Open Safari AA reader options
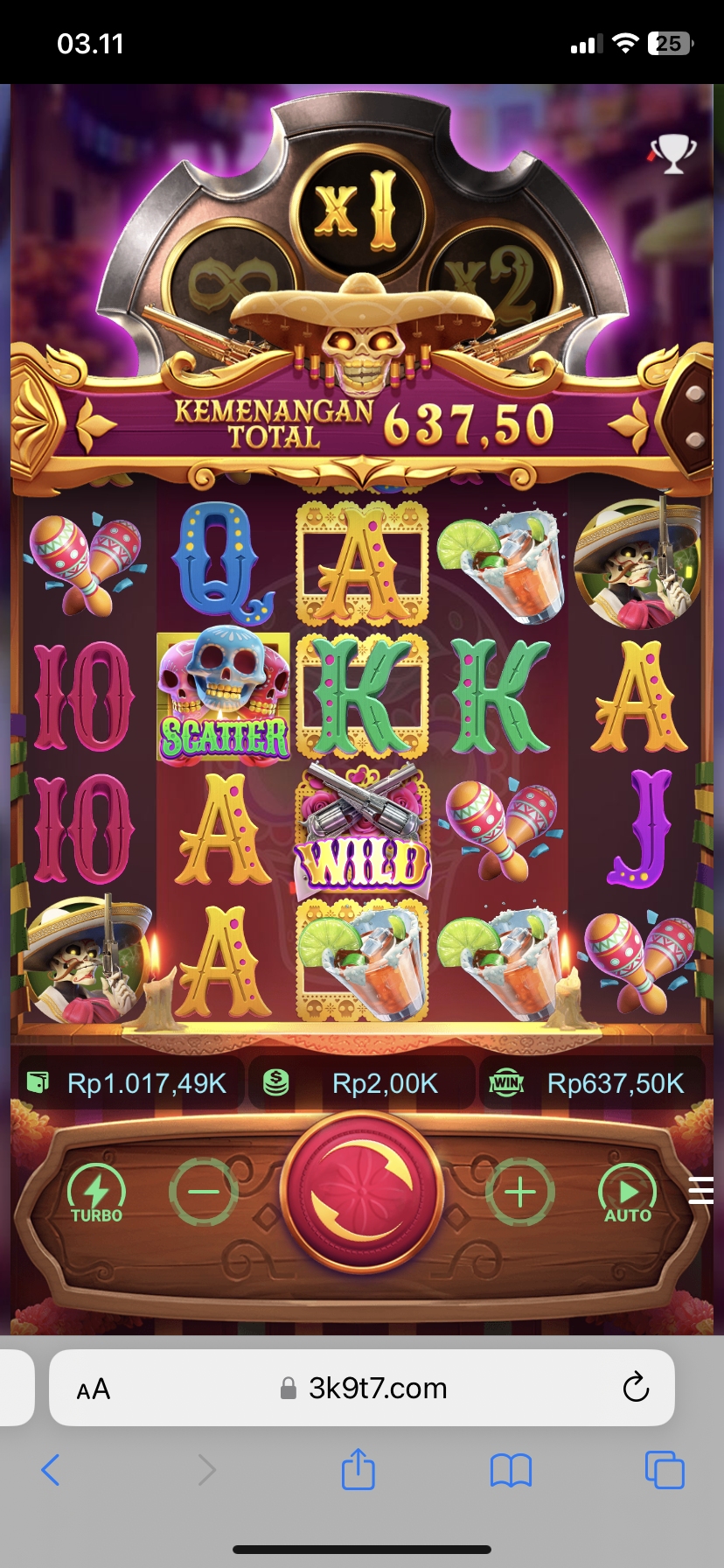The image size is (724, 1568). 94,1389
